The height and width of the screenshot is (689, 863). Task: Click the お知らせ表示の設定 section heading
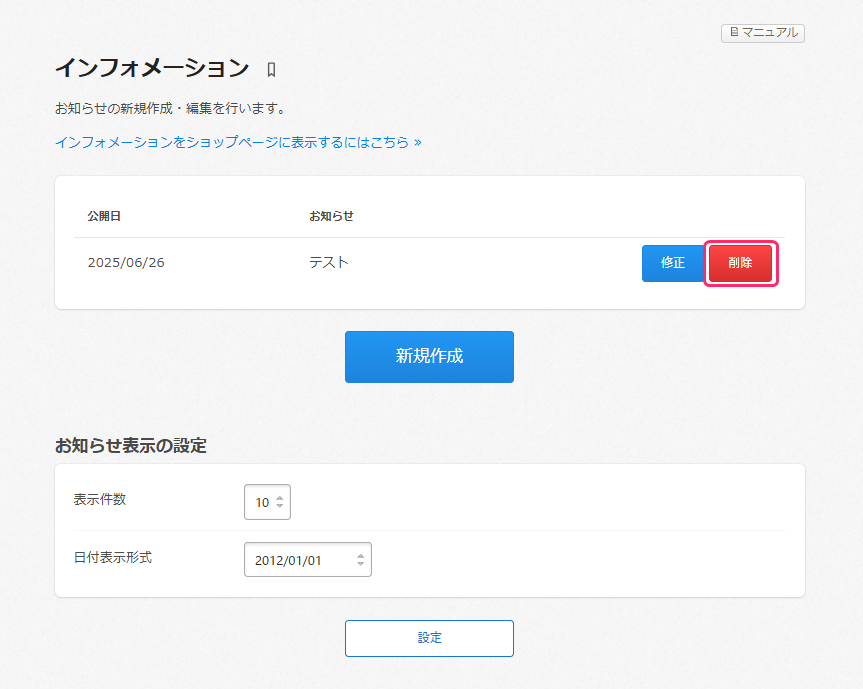[x=131, y=446]
